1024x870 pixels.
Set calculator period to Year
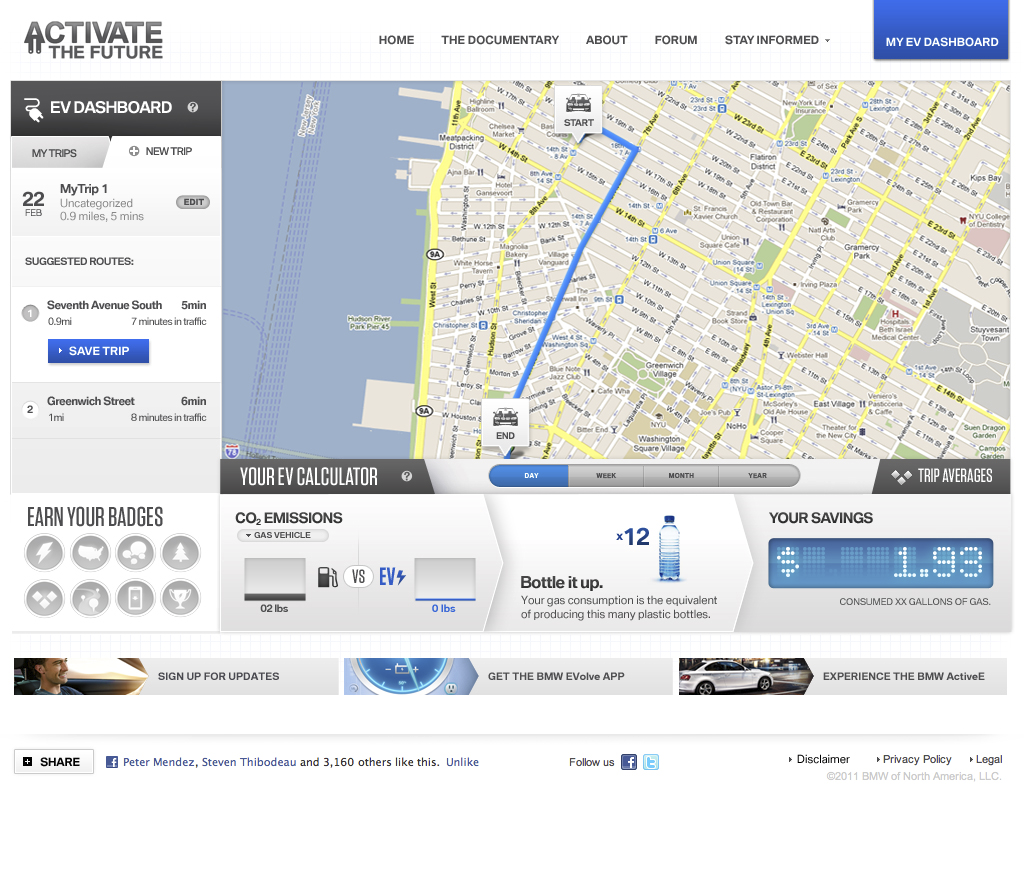click(758, 476)
